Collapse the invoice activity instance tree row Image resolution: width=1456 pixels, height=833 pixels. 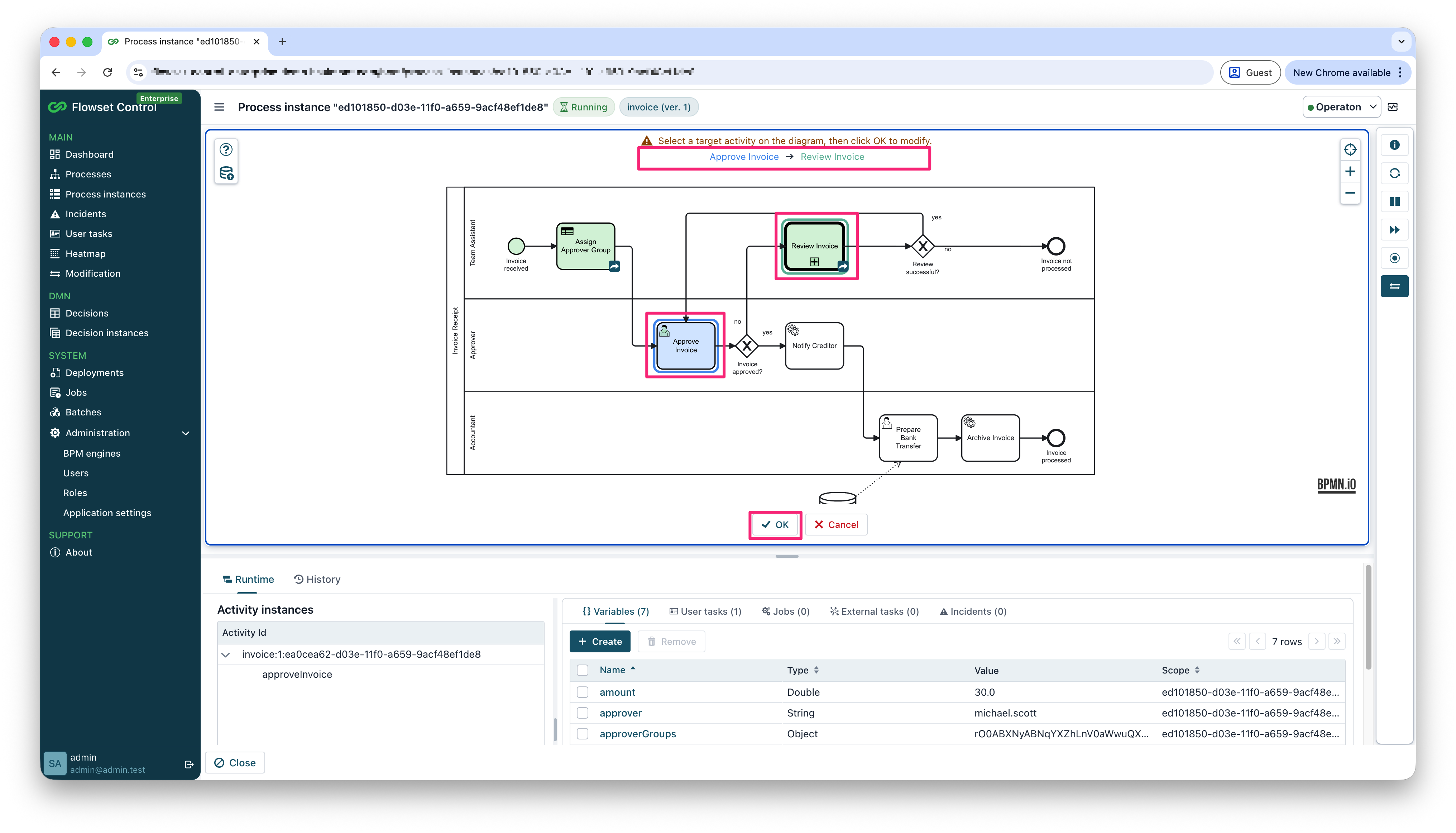(225, 654)
